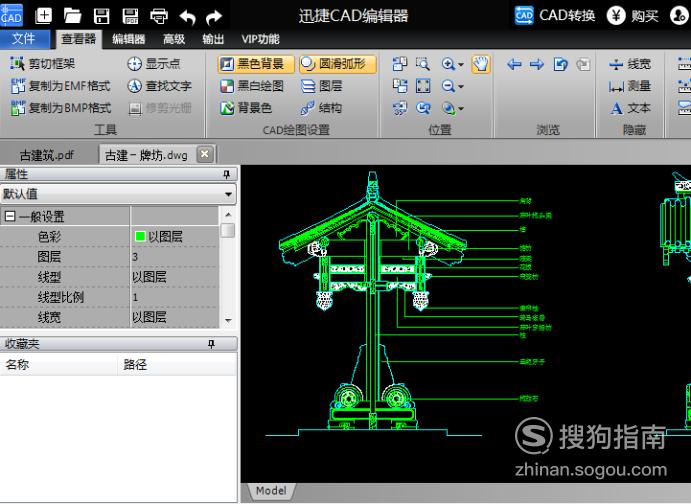Save the drawing with the floppy icon
This screenshot has height=504, width=691.
(101, 16)
